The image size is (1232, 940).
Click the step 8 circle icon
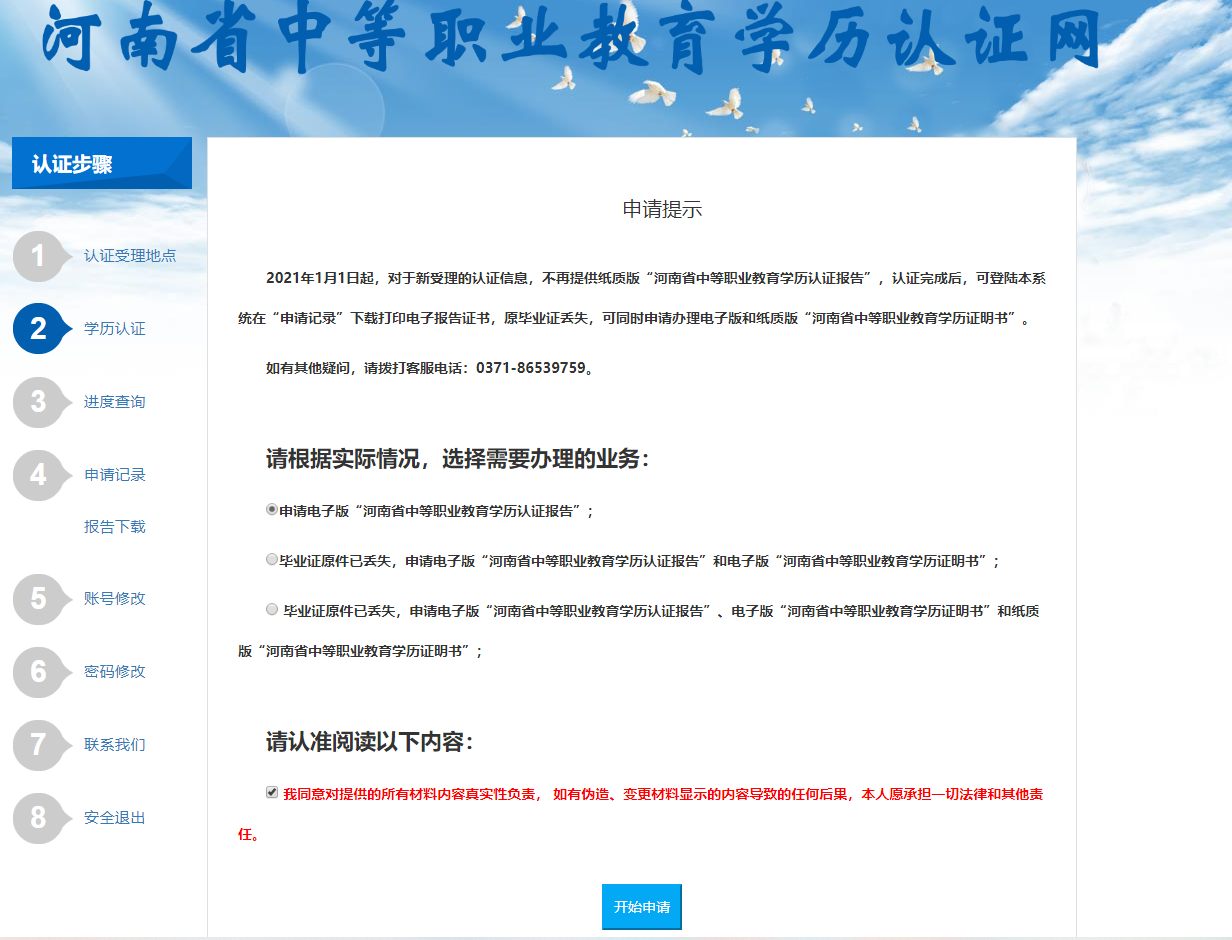pyautogui.click(x=38, y=818)
